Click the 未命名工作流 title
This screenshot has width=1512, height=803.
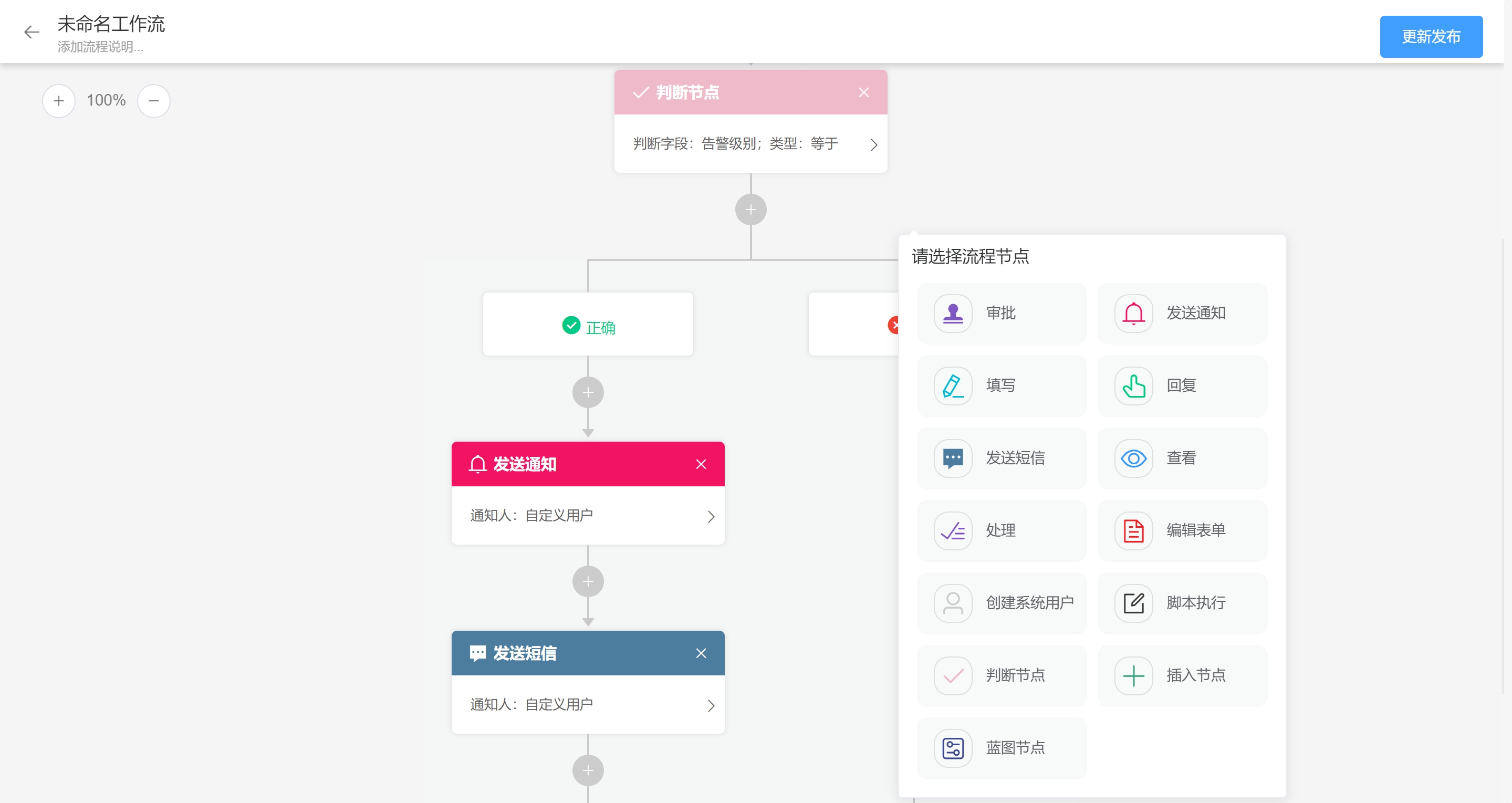click(111, 24)
